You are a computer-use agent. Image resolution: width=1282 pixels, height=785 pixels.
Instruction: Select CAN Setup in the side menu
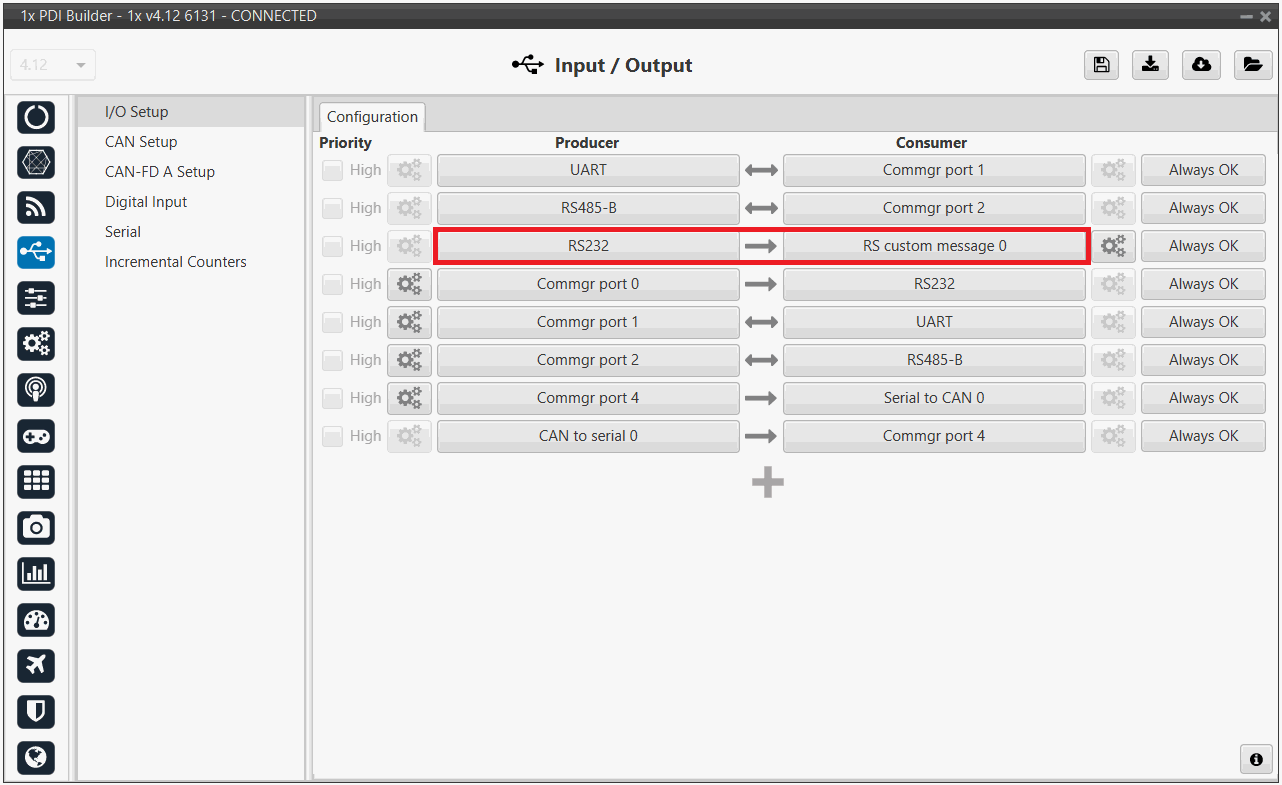click(141, 142)
